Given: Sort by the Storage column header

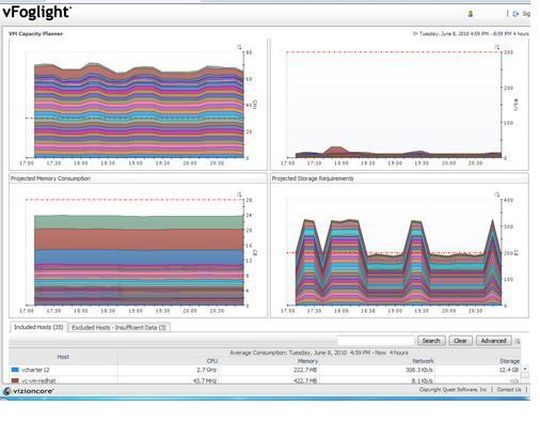Looking at the screenshot, I should (x=509, y=361).
